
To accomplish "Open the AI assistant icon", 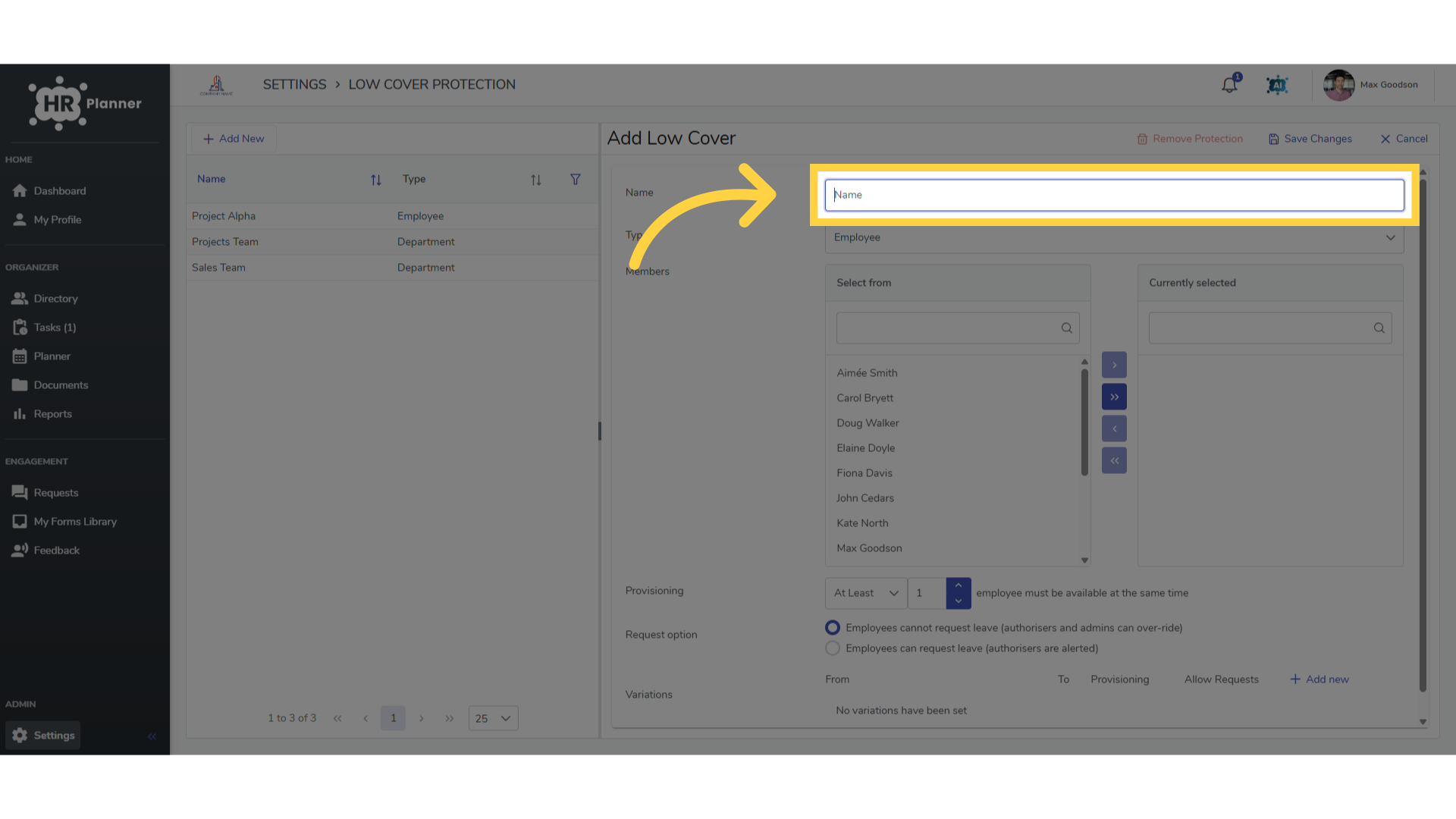I will point(1278,85).
